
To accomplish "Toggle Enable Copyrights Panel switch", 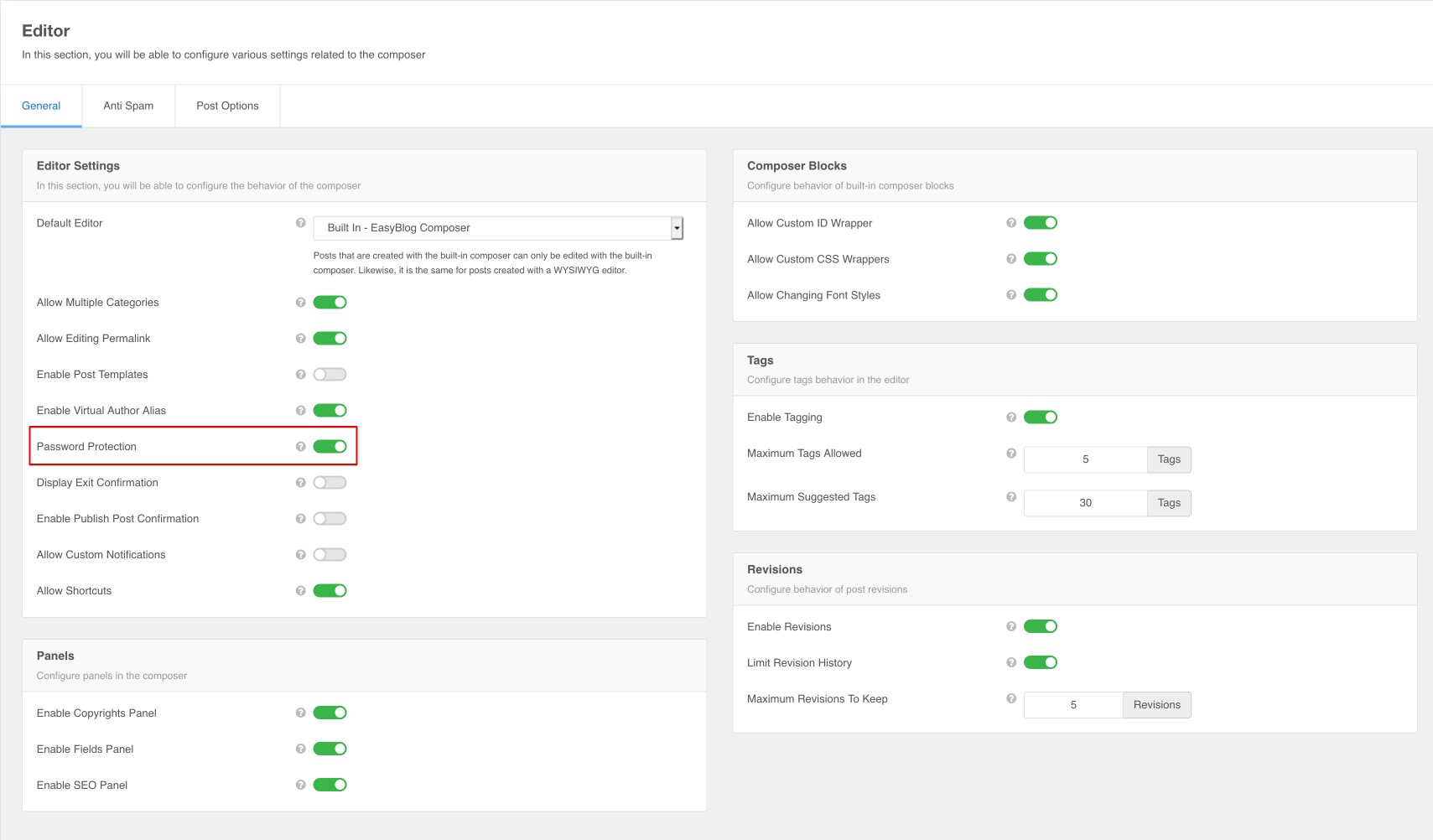I will coord(330,713).
